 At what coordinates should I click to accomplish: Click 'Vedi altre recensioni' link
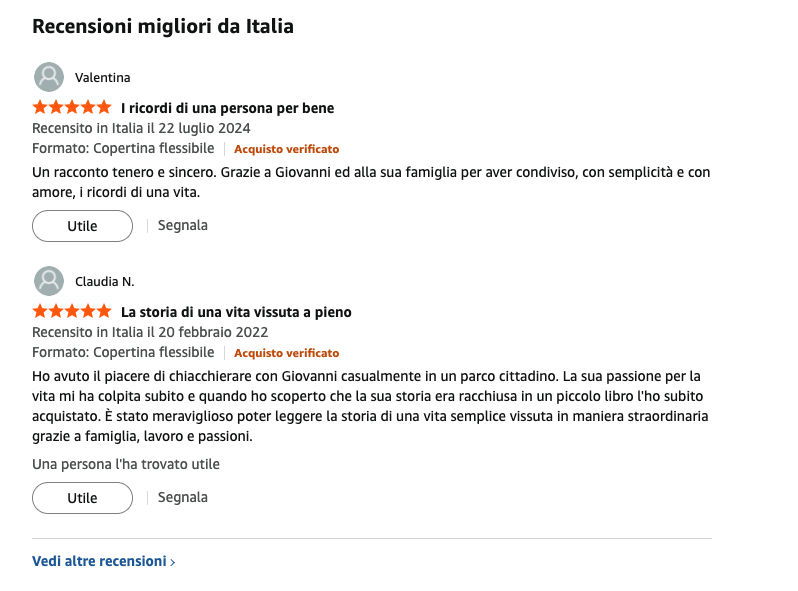[x=99, y=561]
